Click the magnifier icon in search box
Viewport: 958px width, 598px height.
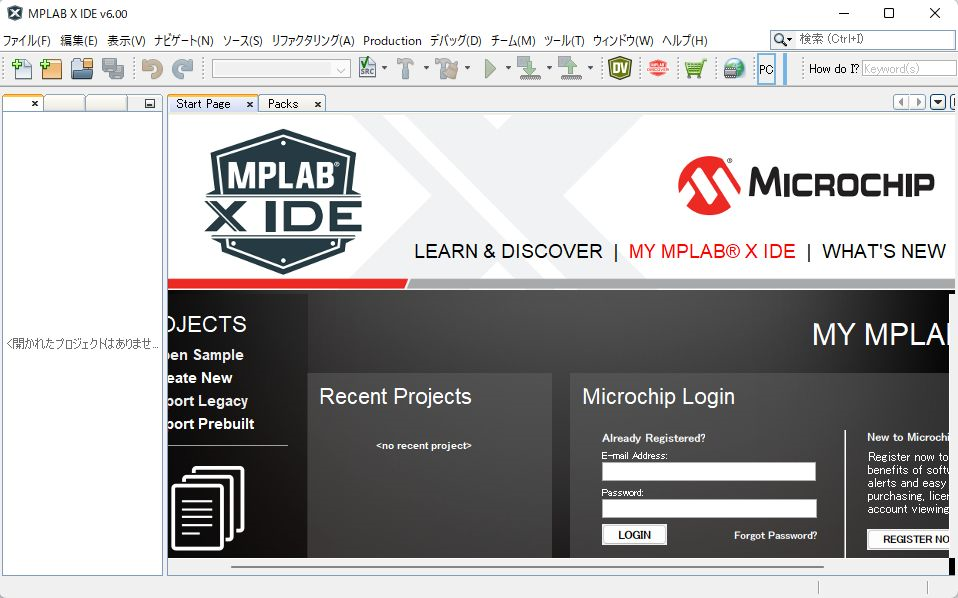coord(780,40)
